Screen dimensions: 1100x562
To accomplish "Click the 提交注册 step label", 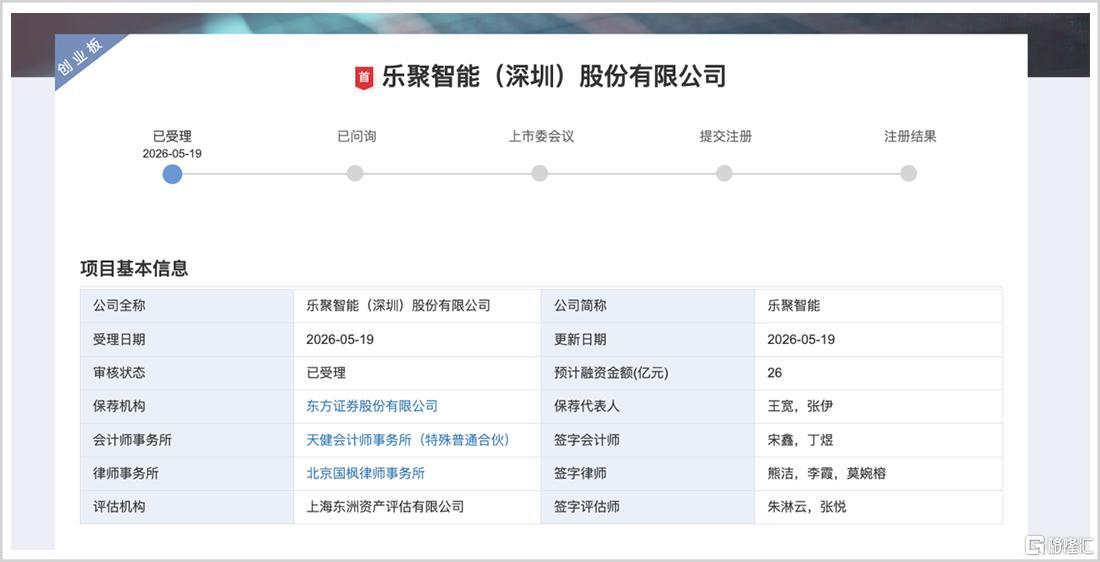I will 725,136.
